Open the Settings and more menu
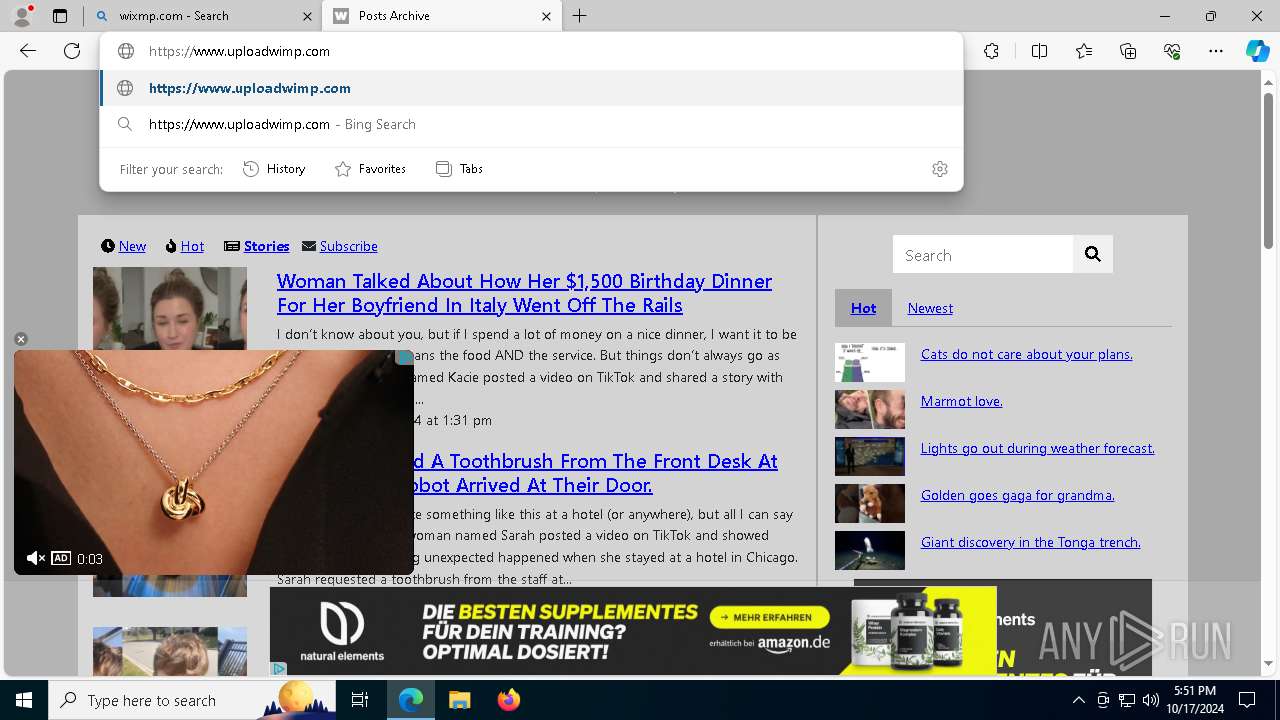The width and height of the screenshot is (1280, 720). pos(1216,51)
